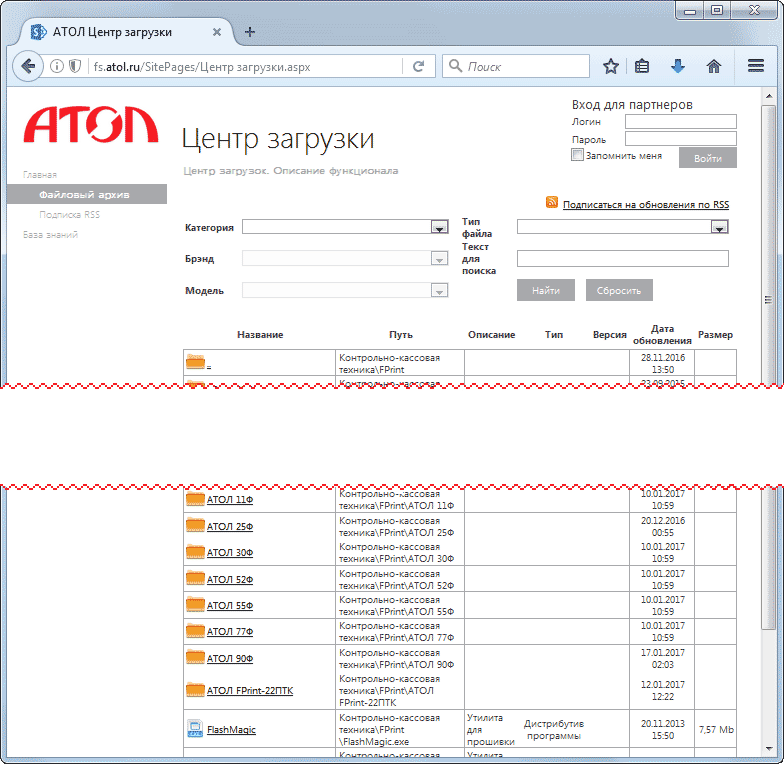The image size is (784, 764).
Task: Open a new tab with plus button
Action: (250, 32)
